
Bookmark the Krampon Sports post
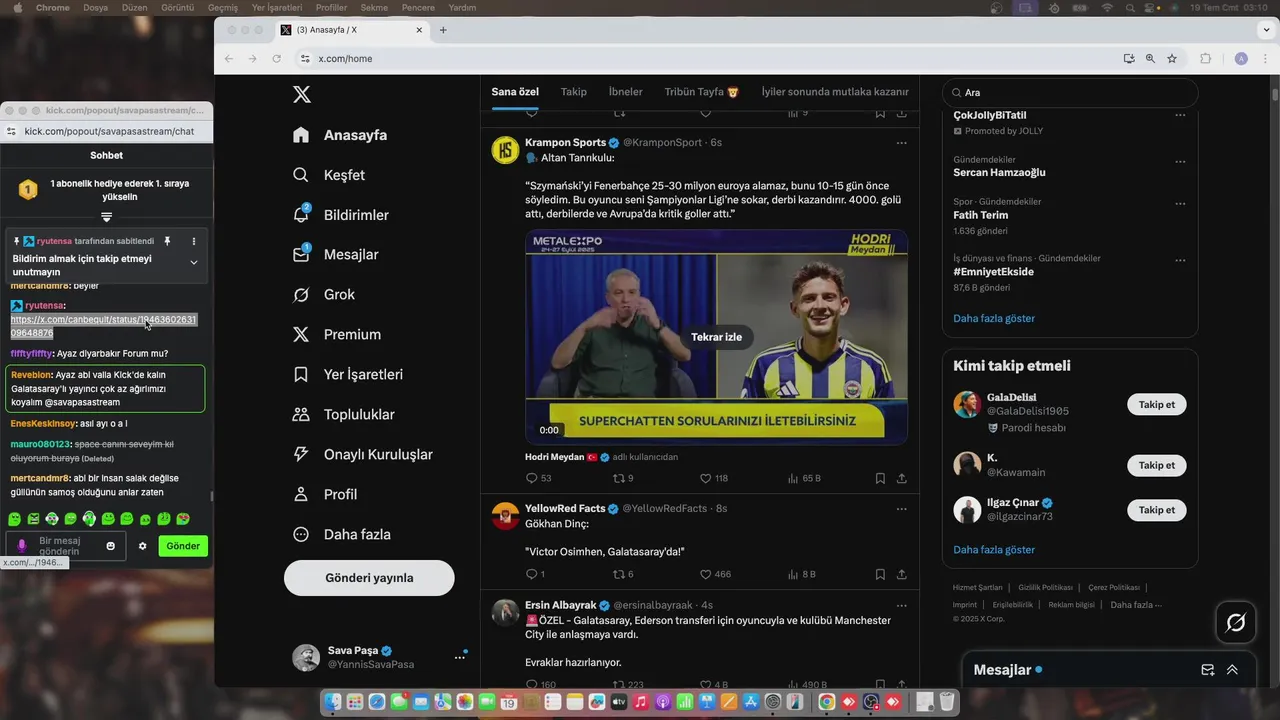(x=880, y=478)
